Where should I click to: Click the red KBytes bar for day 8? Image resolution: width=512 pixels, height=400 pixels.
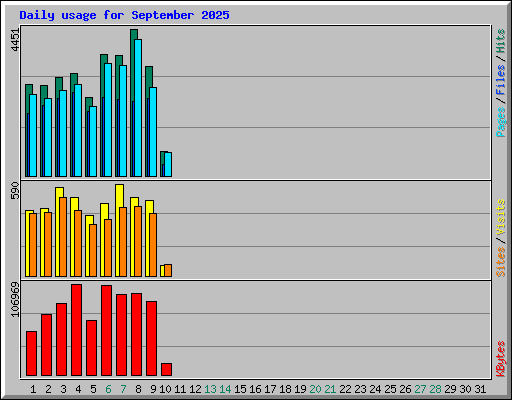(136, 334)
